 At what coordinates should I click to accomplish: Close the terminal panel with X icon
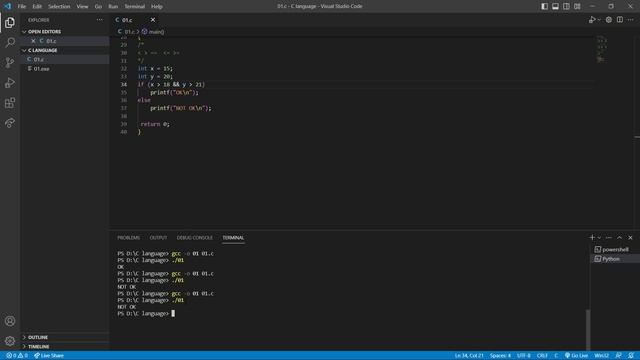coord(630,237)
